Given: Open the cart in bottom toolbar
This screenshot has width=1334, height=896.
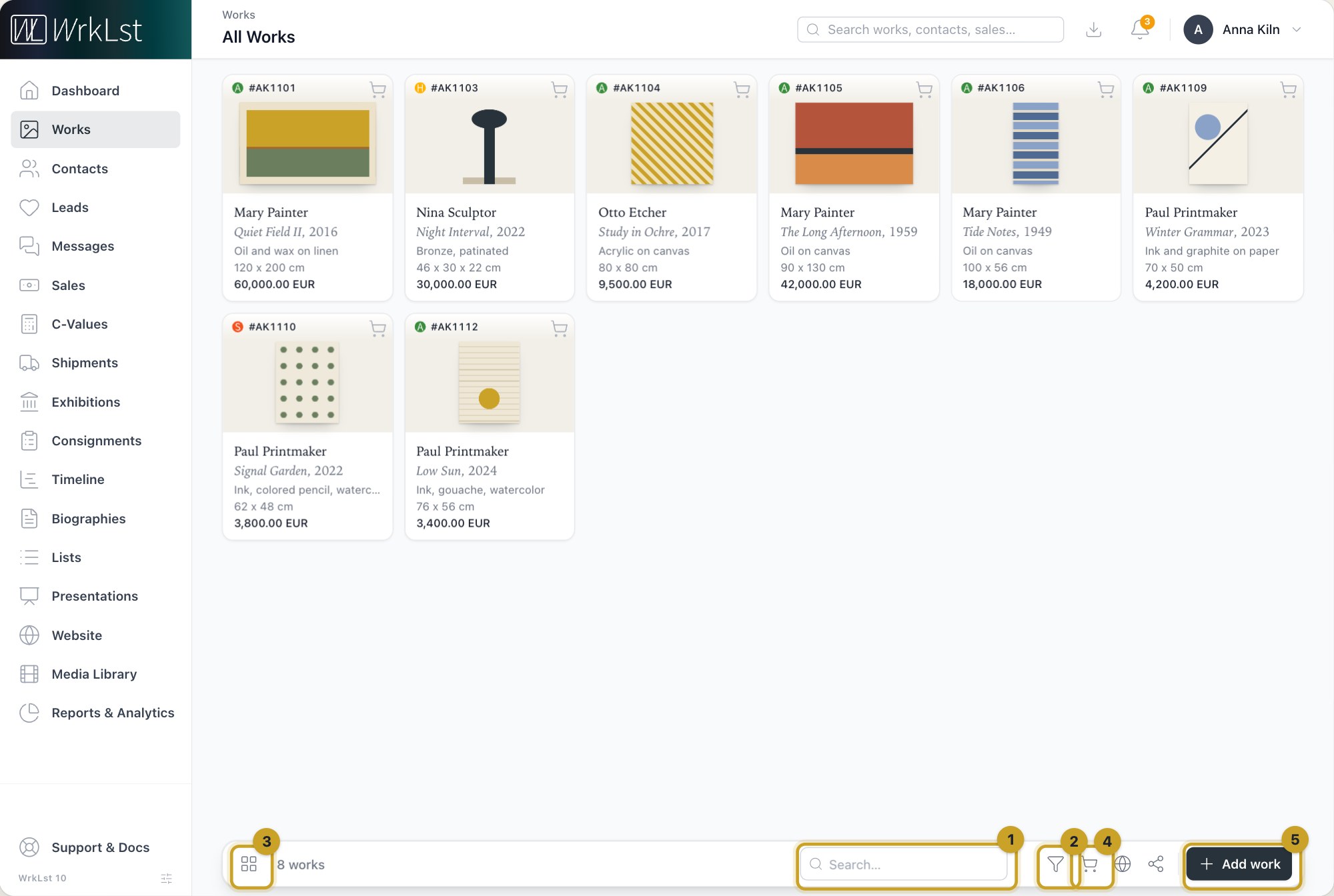Looking at the screenshot, I should point(1090,864).
